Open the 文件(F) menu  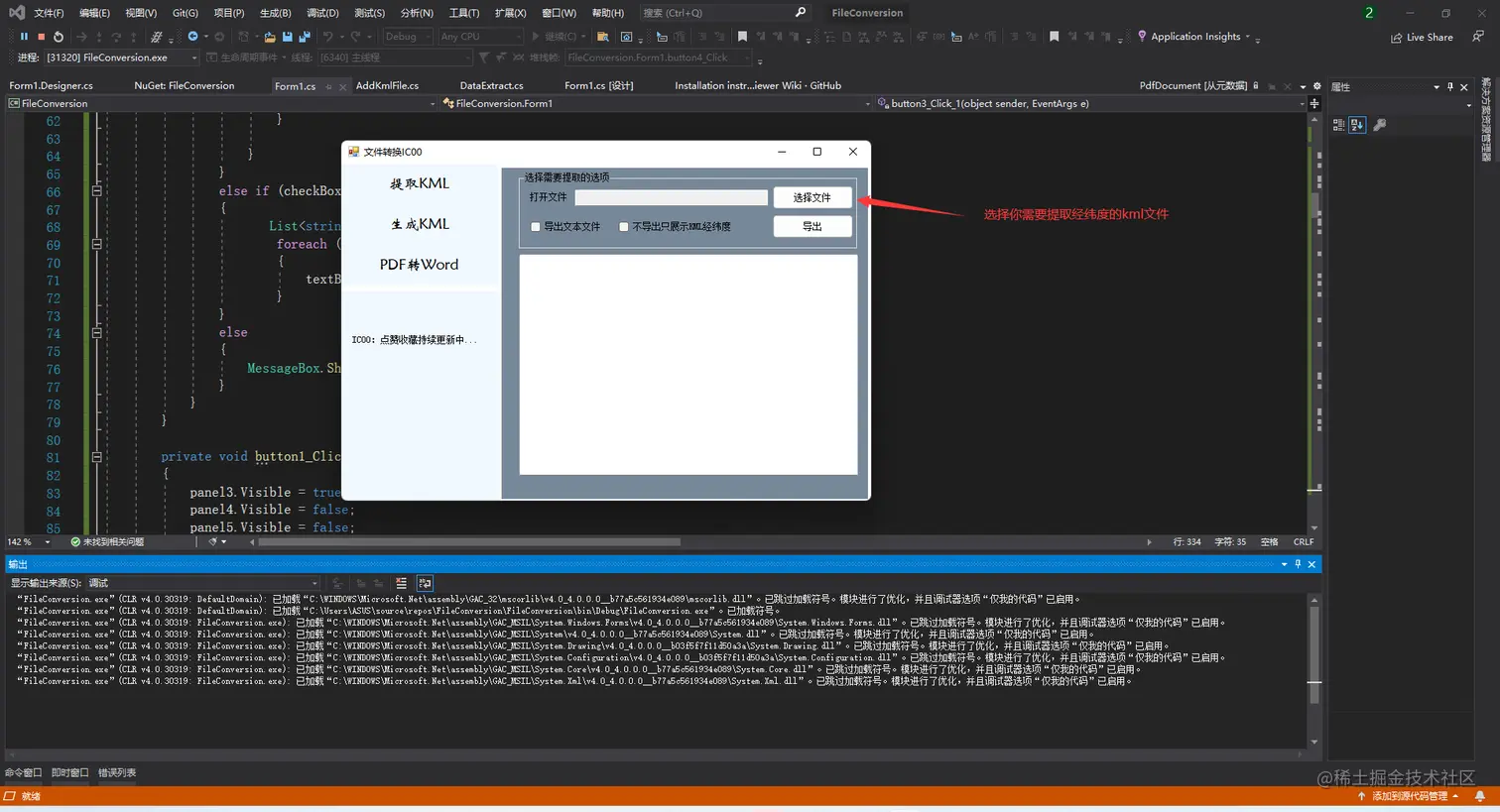point(49,13)
